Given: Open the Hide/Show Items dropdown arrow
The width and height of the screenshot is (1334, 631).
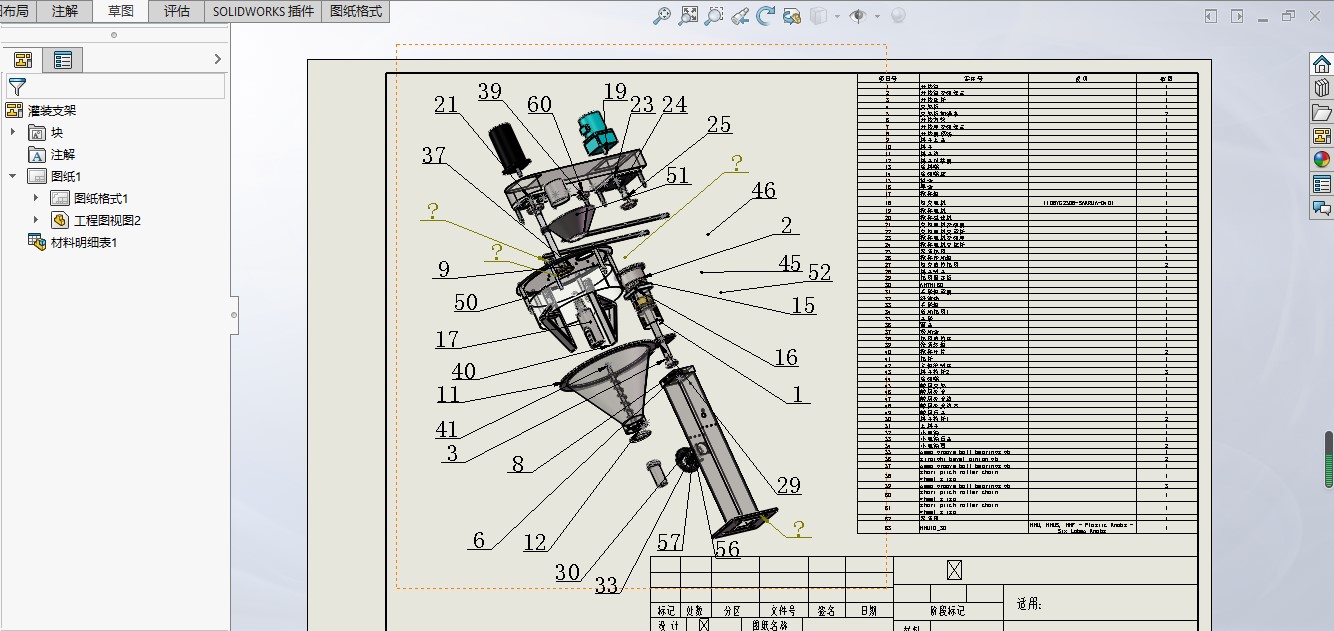Looking at the screenshot, I should coord(877,16).
